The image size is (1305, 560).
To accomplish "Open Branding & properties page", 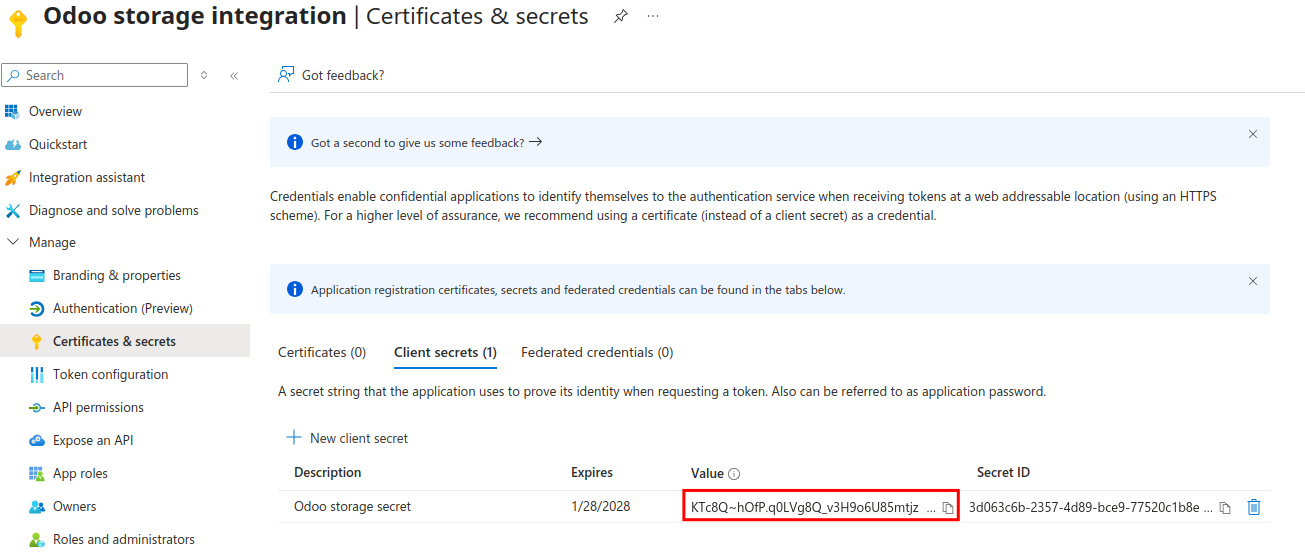I will [117, 275].
